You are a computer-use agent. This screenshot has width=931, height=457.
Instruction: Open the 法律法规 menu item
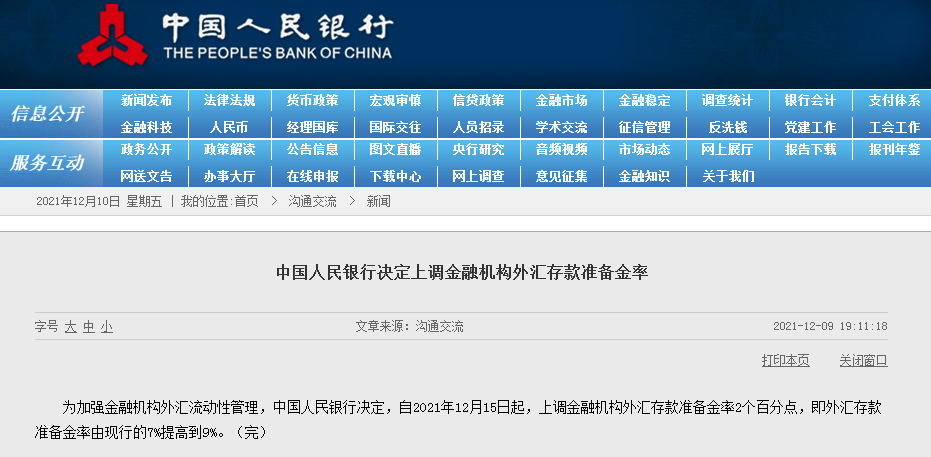pyautogui.click(x=229, y=101)
